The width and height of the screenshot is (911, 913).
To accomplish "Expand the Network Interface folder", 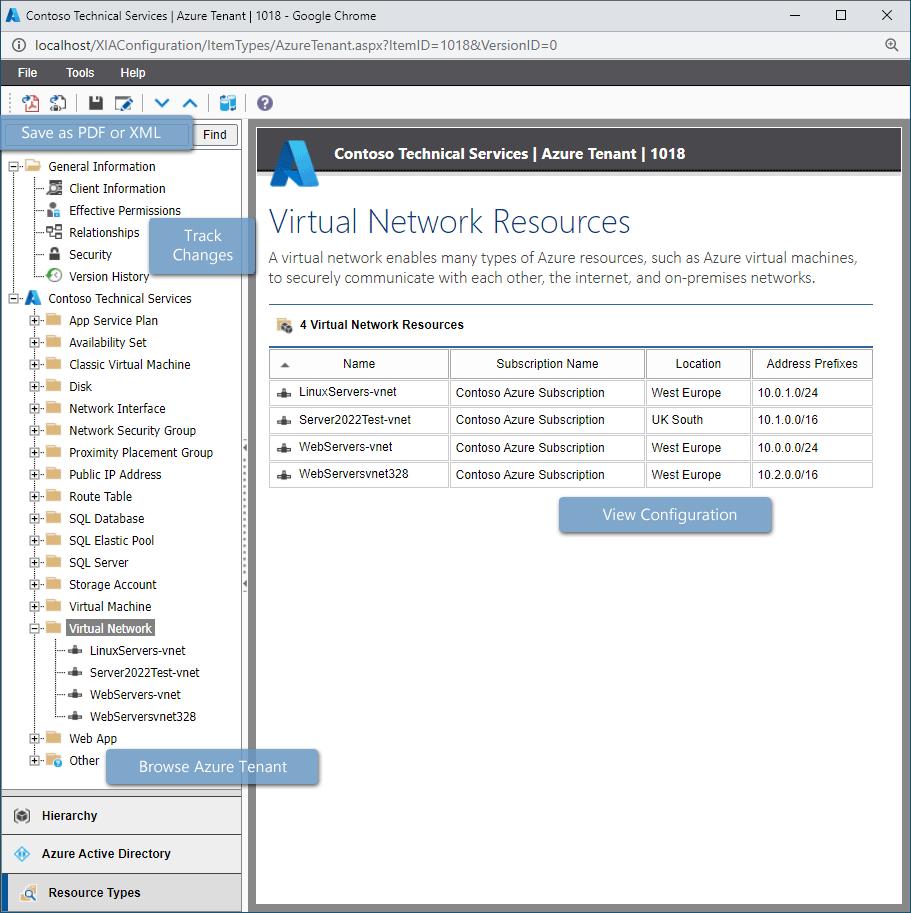I will coord(34,409).
